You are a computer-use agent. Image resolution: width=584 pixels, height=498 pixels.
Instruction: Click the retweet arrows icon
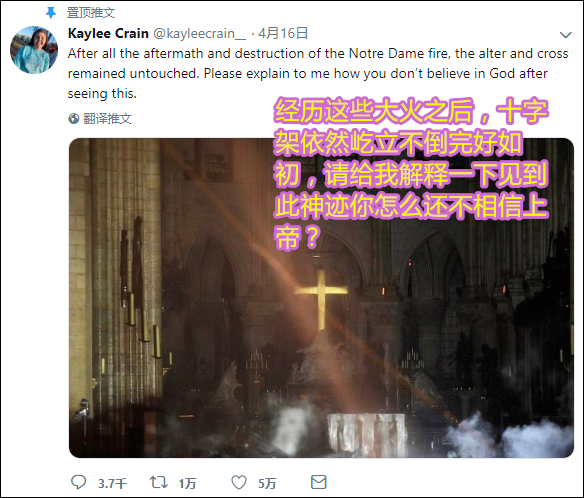coord(159,482)
